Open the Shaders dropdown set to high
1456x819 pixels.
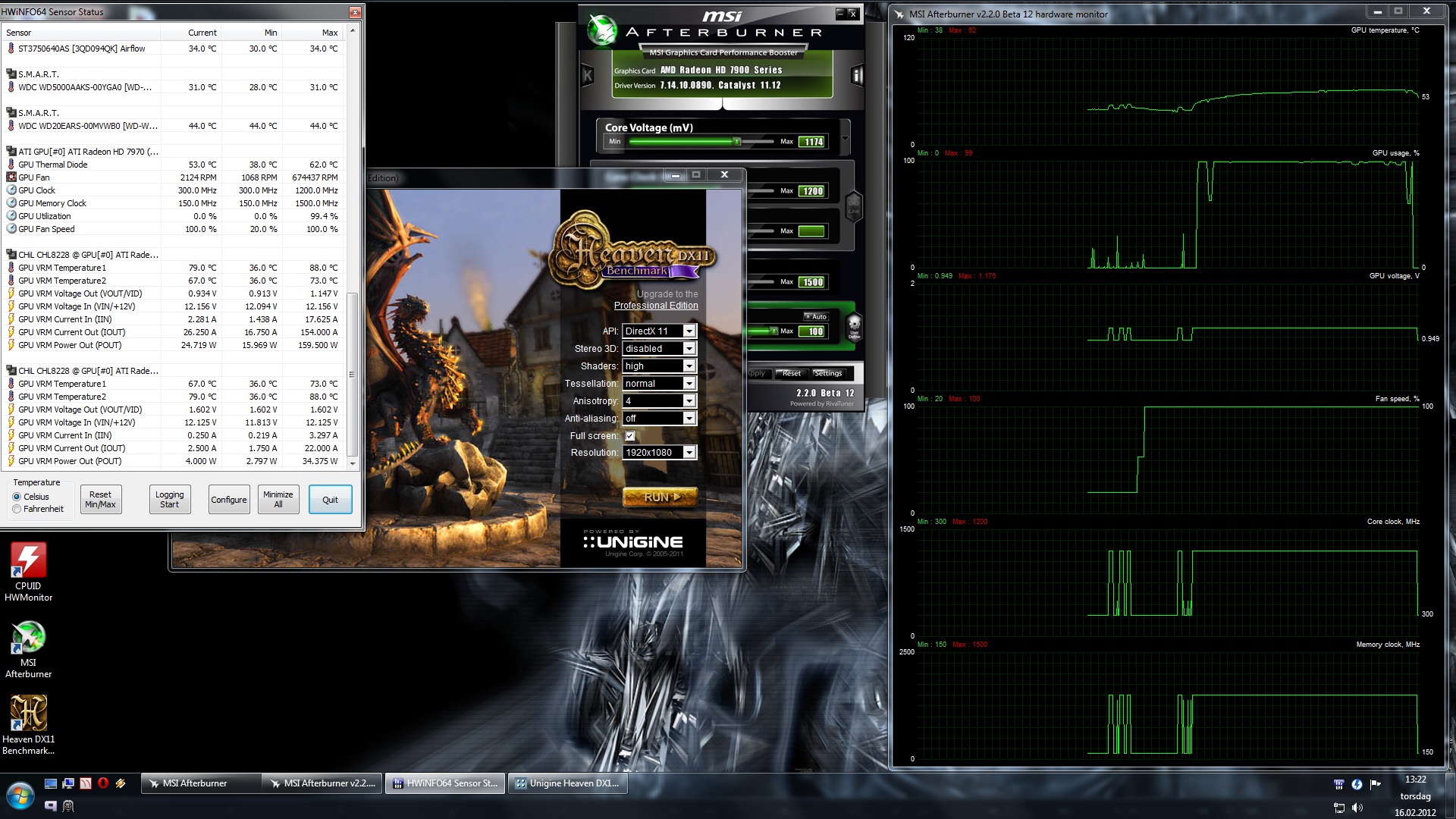(659, 366)
